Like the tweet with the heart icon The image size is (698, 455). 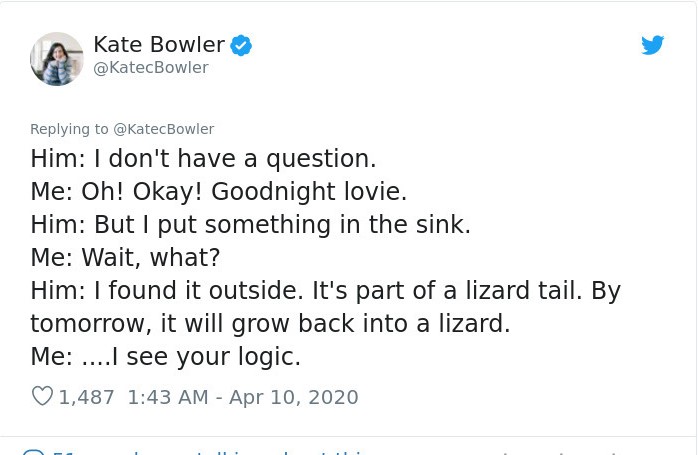[42, 397]
